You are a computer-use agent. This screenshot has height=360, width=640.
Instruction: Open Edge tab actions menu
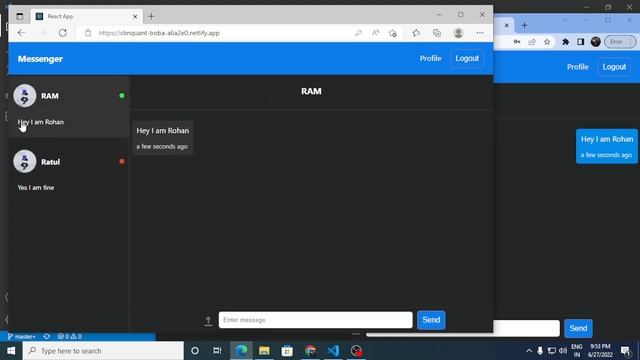coord(20,16)
